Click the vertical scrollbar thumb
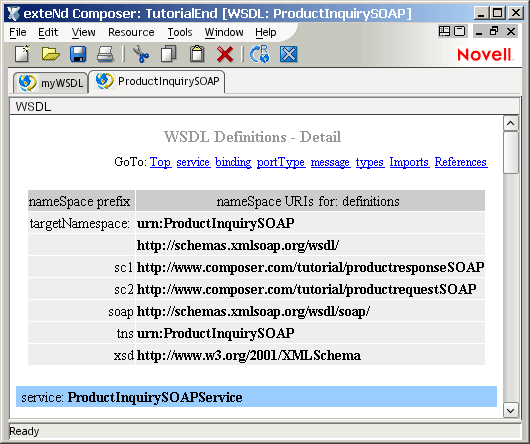530x444 pixels. pos(510,153)
